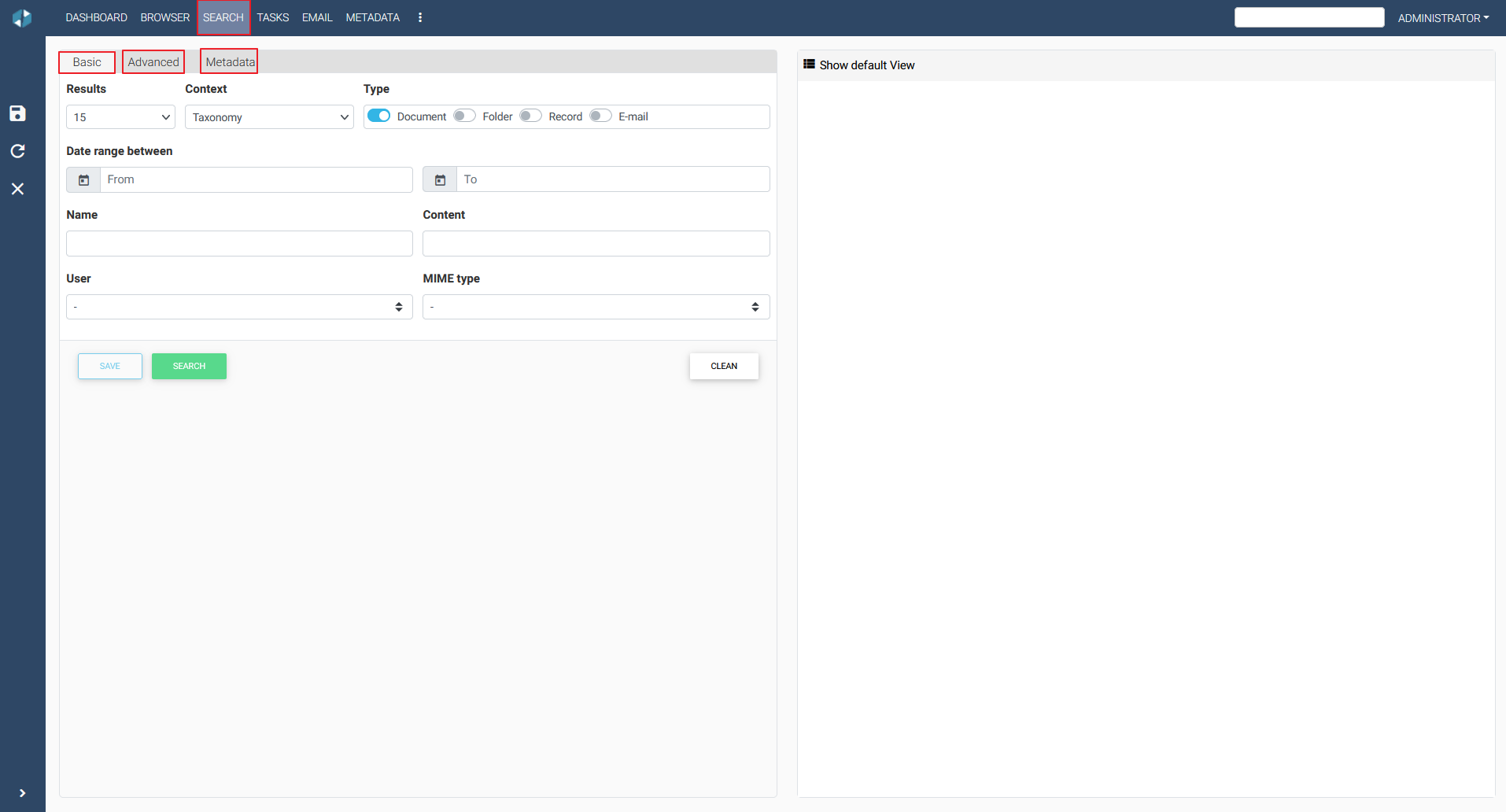Viewport: 1506px width, 812px height.
Task: Click the application logo icon
Action: [22, 17]
